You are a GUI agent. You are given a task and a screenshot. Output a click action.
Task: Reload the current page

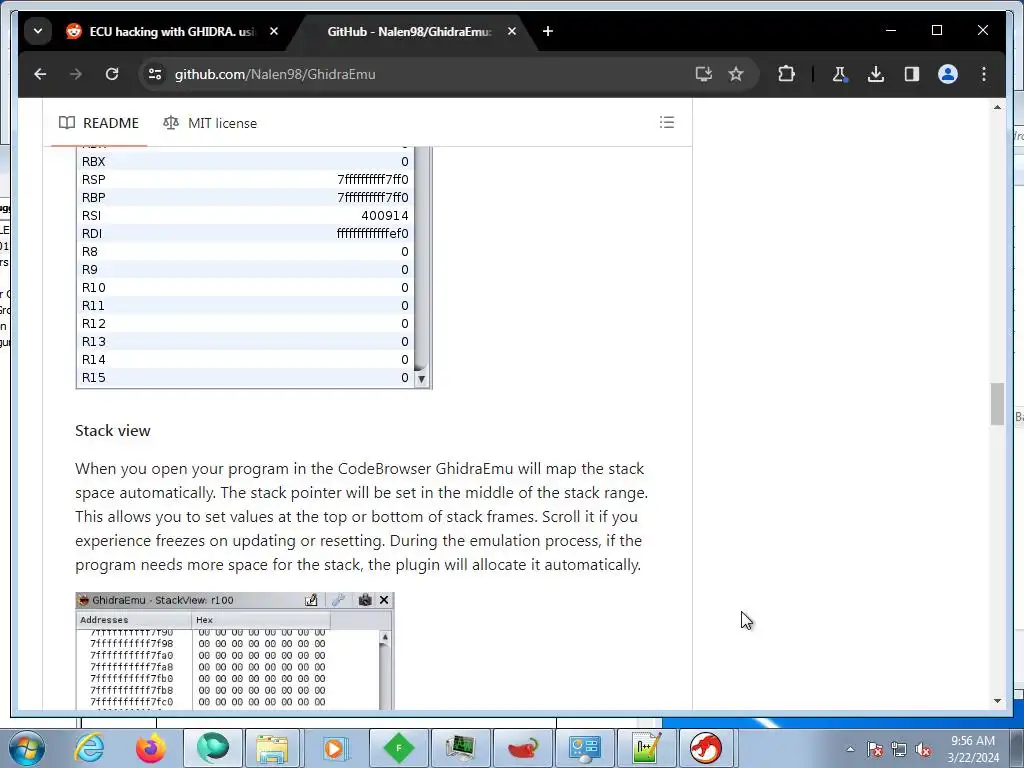(x=112, y=74)
